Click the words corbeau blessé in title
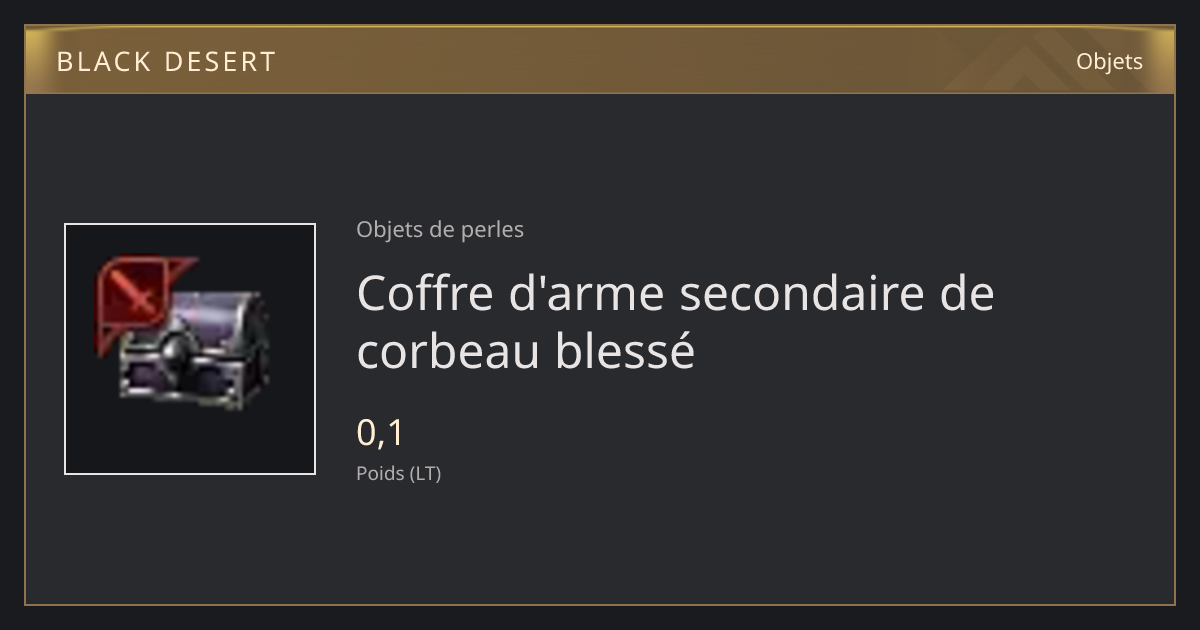This screenshot has width=1200, height=630. 525,350
